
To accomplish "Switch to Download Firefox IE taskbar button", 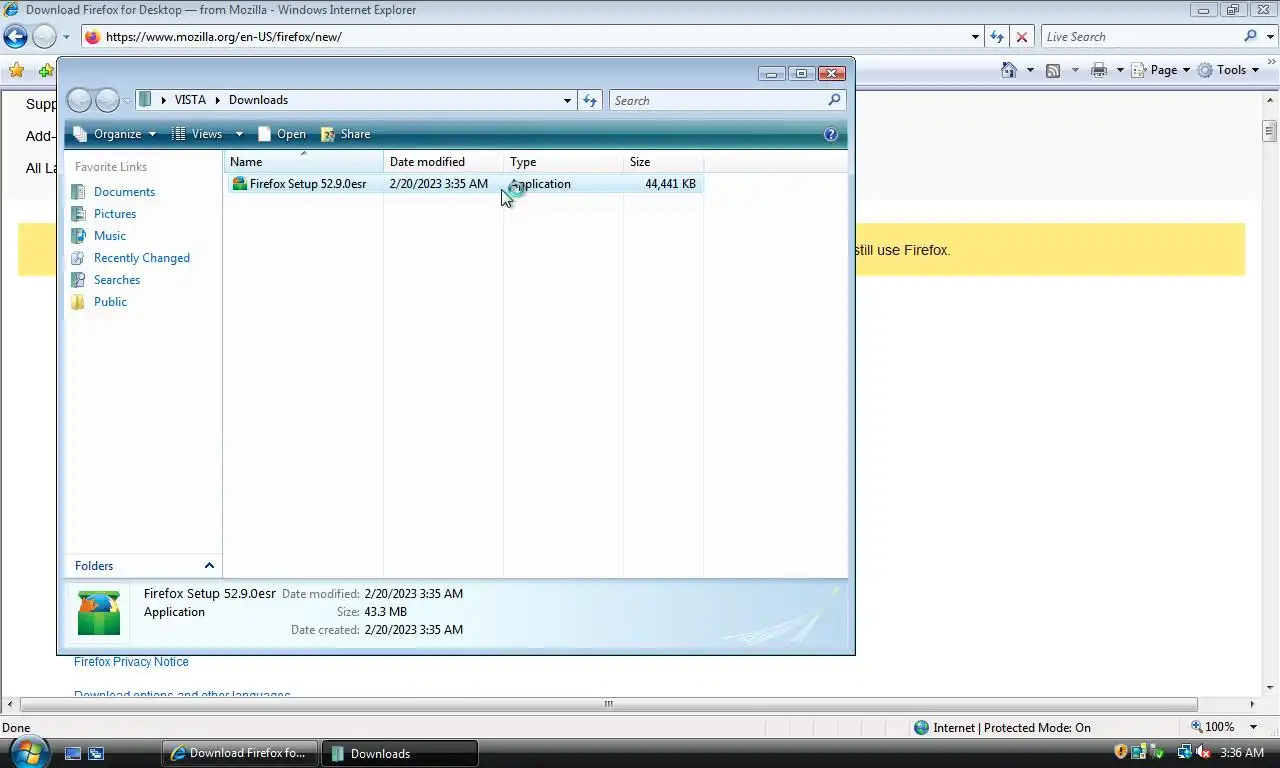I will click(x=241, y=753).
